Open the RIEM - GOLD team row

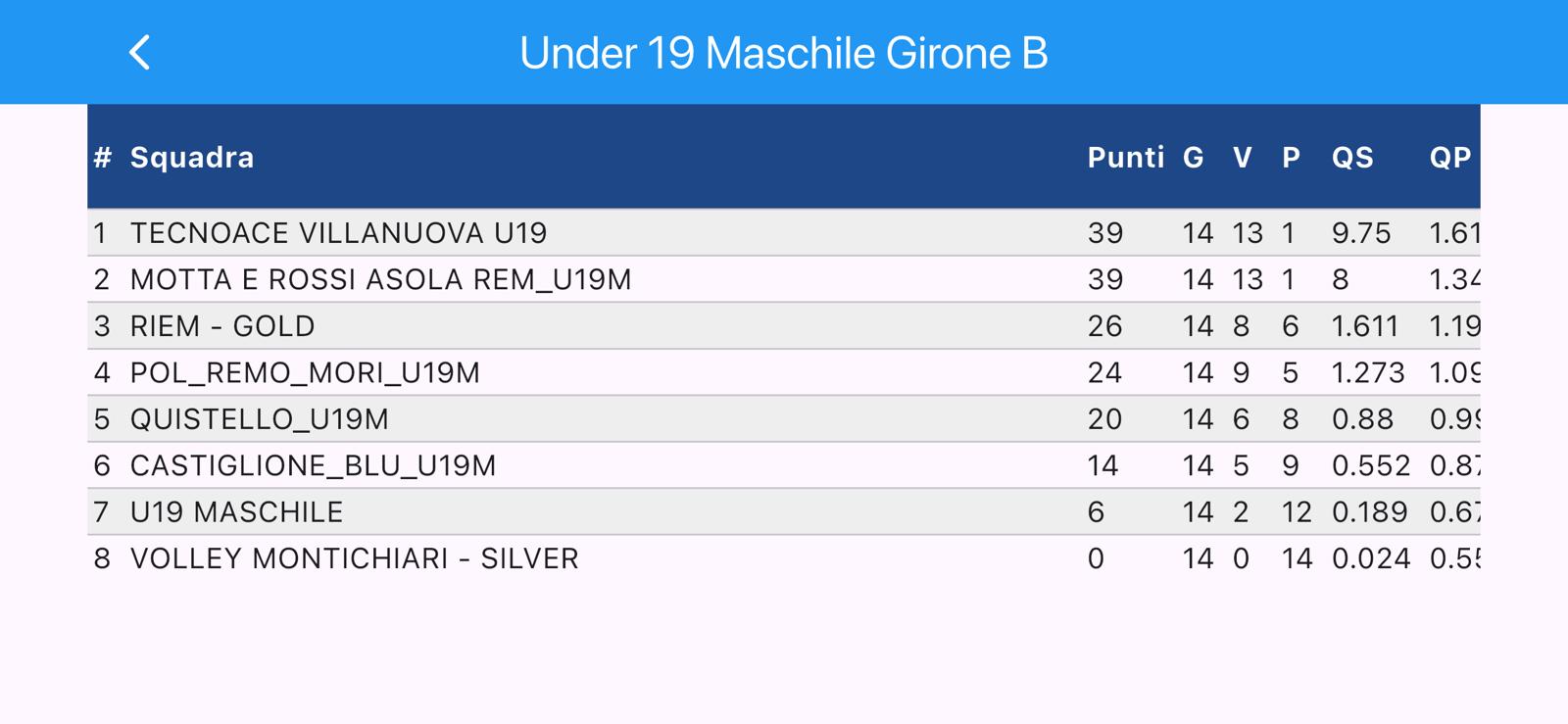(x=222, y=326)
